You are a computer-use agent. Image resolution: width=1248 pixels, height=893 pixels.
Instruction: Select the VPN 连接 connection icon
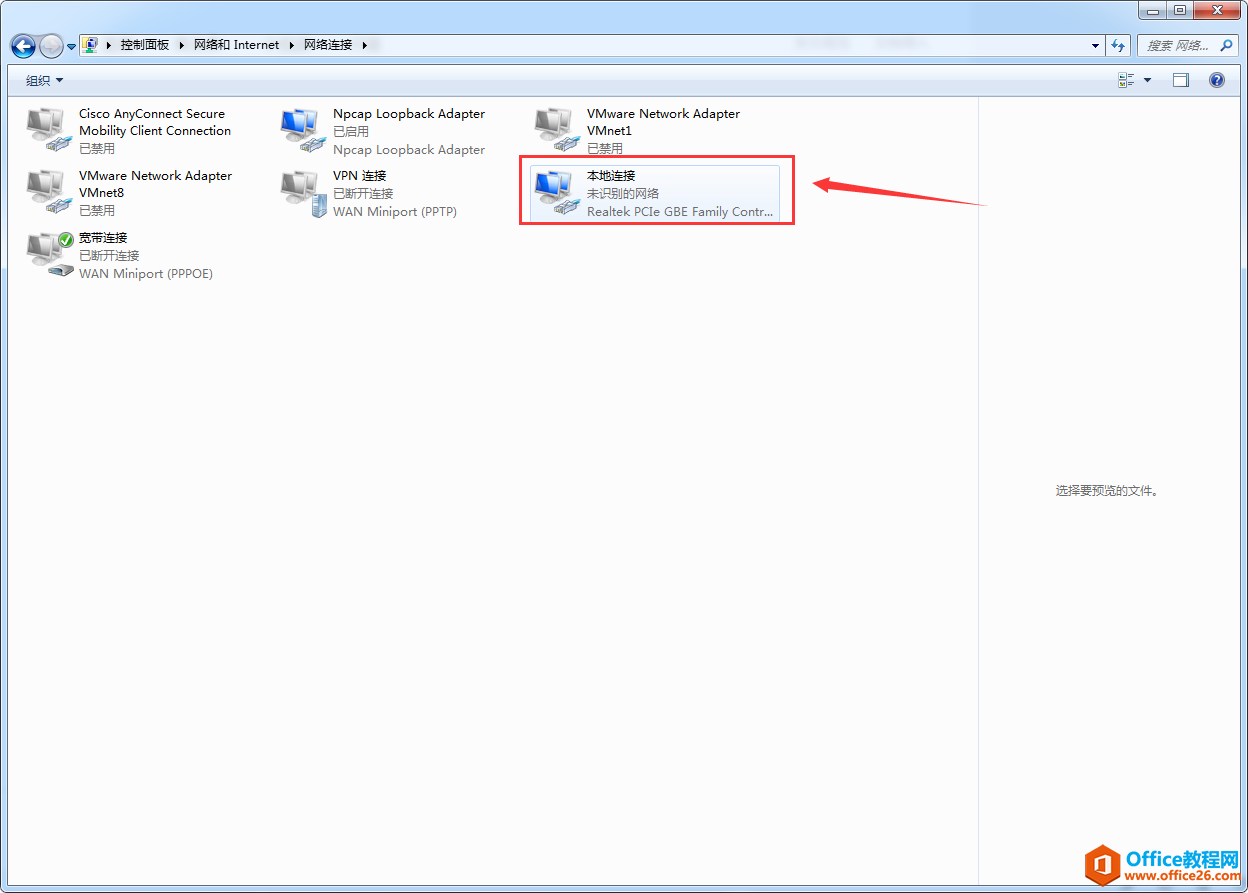[302, 192]
